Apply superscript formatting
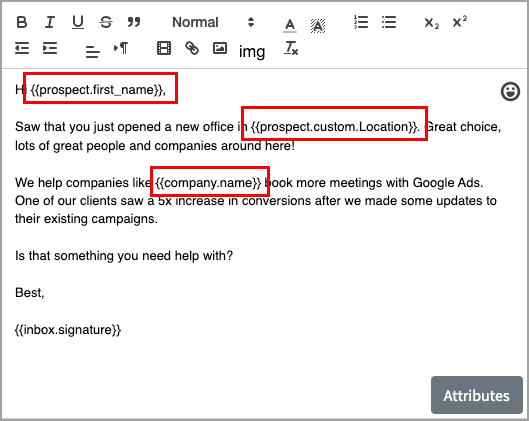529x421 pixels. coord(460,22)
